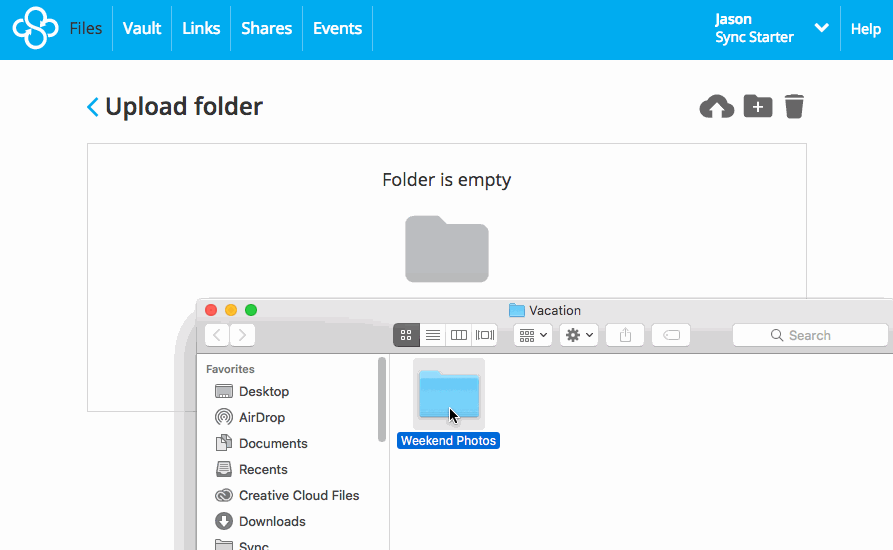
Task: Select Downloads in Finder sidebar
Action: 271,521
